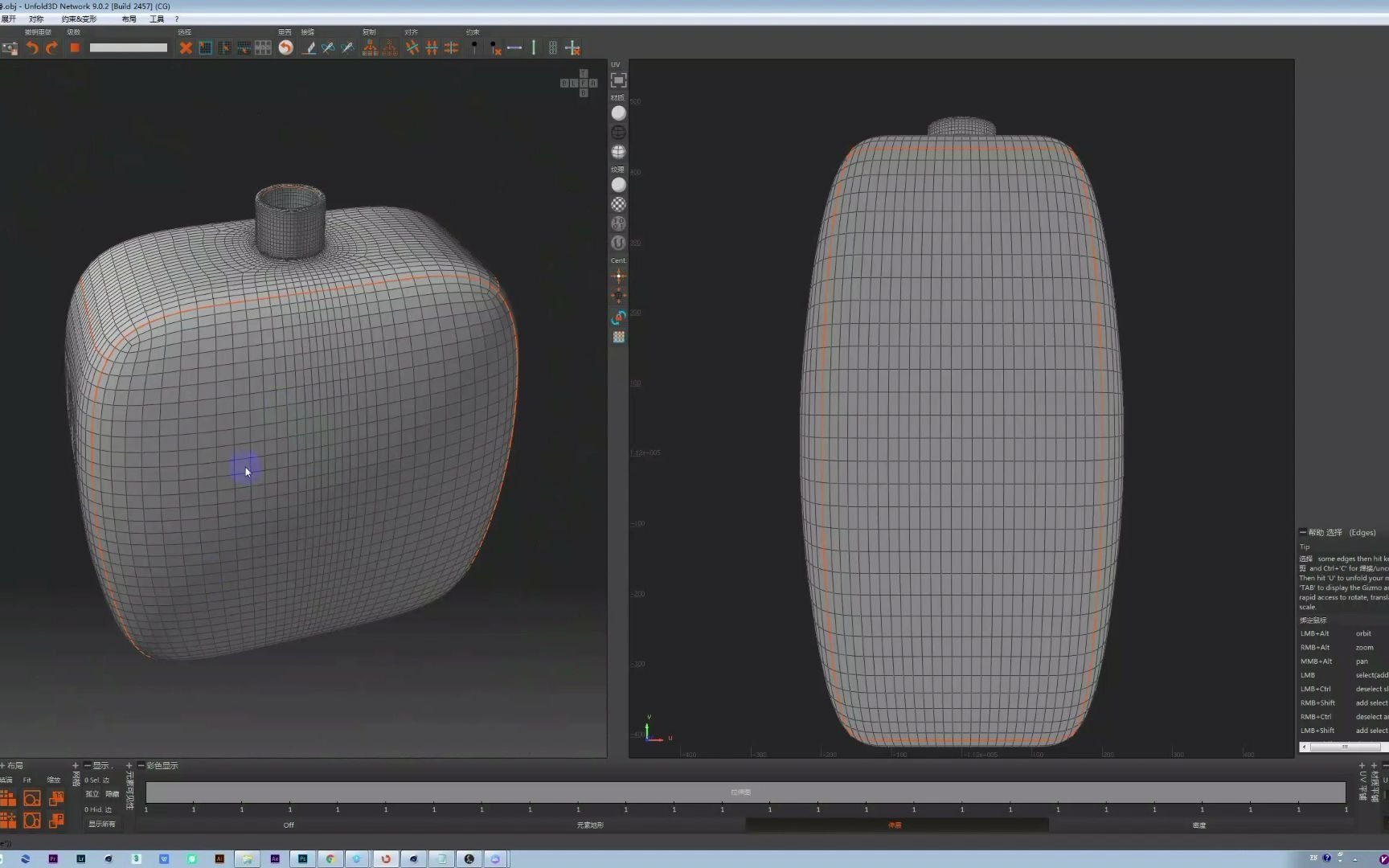Screen dimensions: 1389x868
Task: Click the red X clear selection icon
Action: [x=186, y=48]
